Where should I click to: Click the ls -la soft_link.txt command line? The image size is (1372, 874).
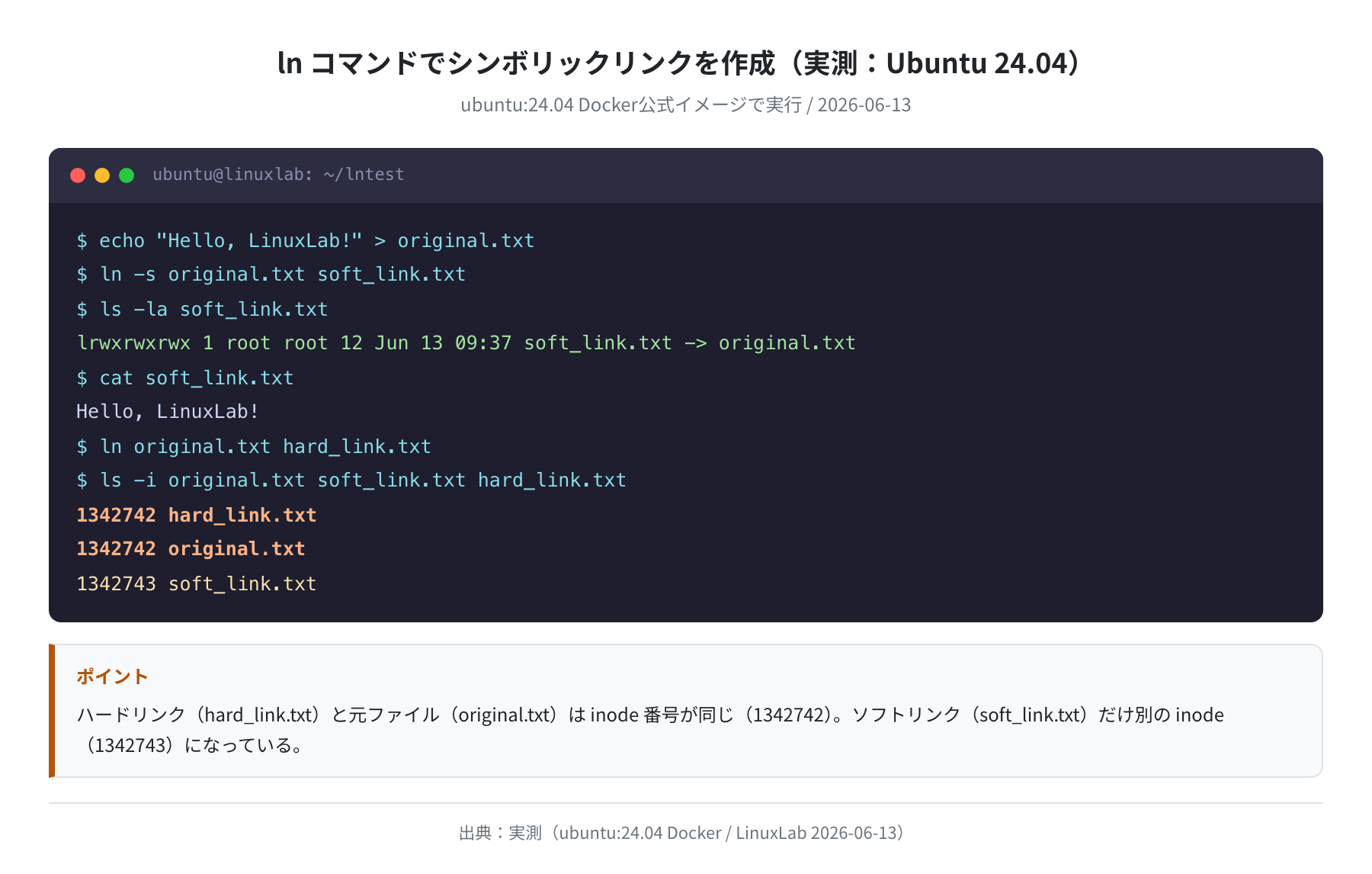pyautogui.click(x=202, y=310)
